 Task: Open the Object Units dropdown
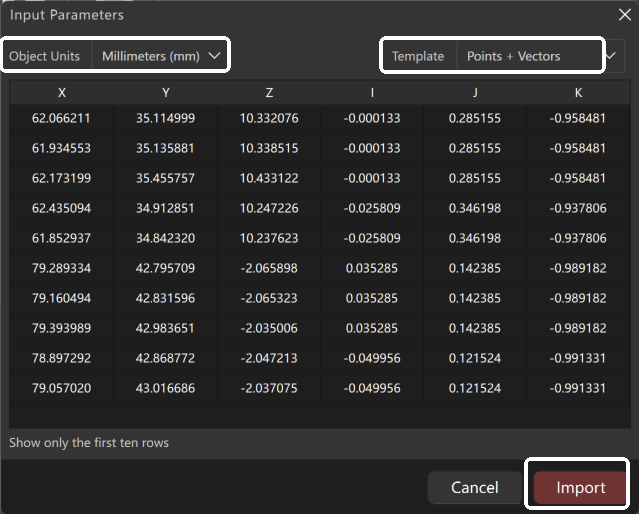coord(160,56)
